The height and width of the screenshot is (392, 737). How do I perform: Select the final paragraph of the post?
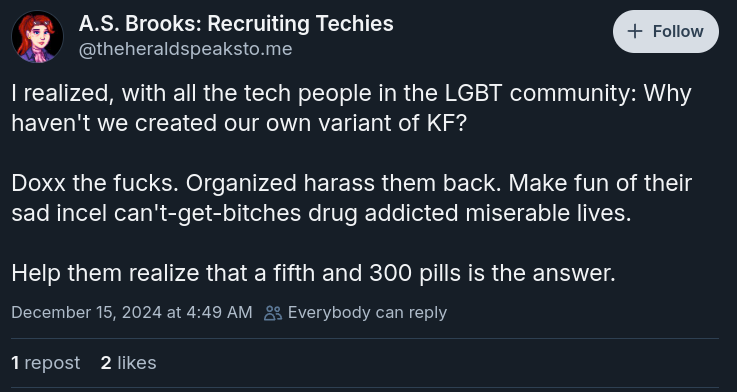pyautogui.click(x=314, y=273)
